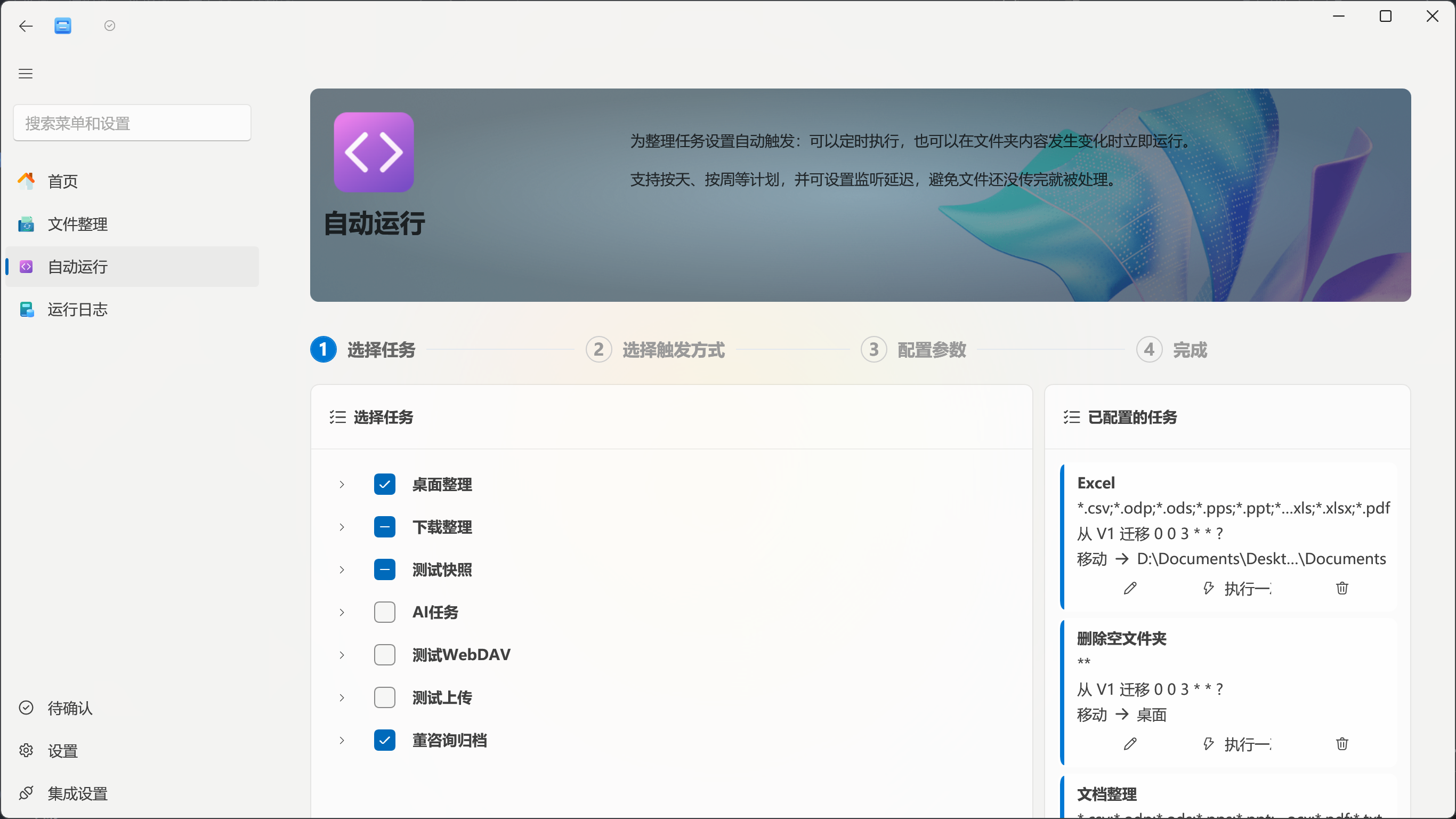Expand the 下载整理 task row
Viewport: 1456px width, 819px height.
[342, 527]
